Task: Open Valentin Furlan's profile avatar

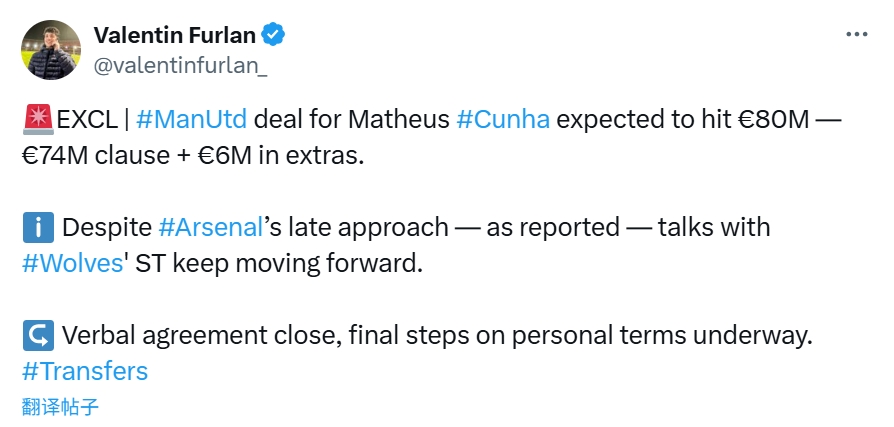Action: (x=50, y=50)
